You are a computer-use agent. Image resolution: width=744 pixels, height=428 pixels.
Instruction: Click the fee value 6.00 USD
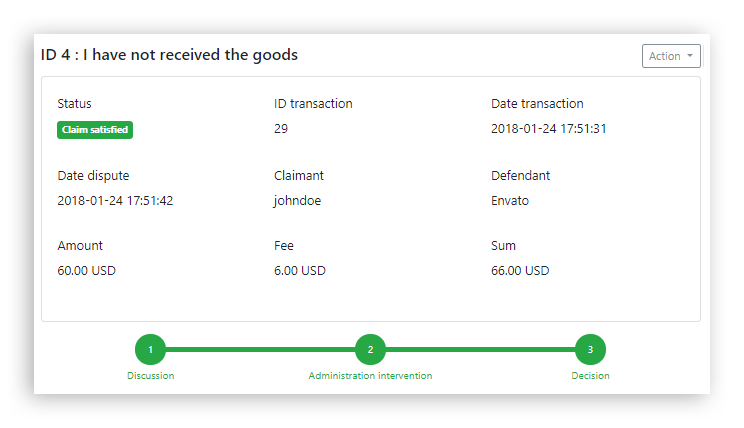300,270
